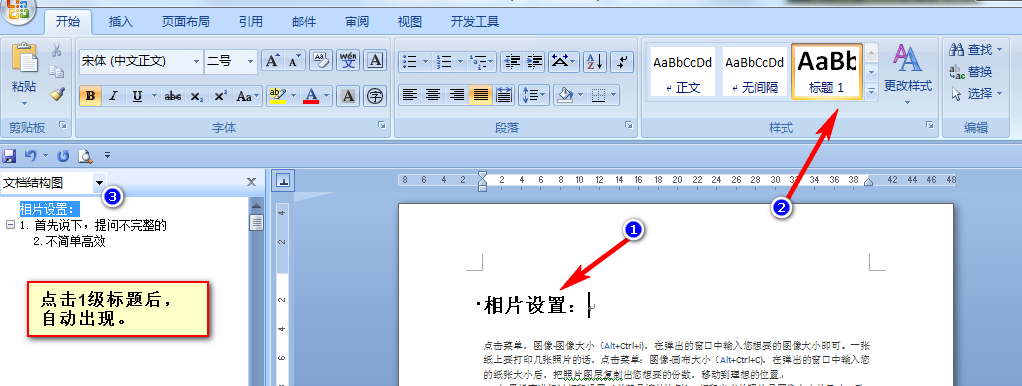Open the phonetic guide (wén) tool

point(348,61)
